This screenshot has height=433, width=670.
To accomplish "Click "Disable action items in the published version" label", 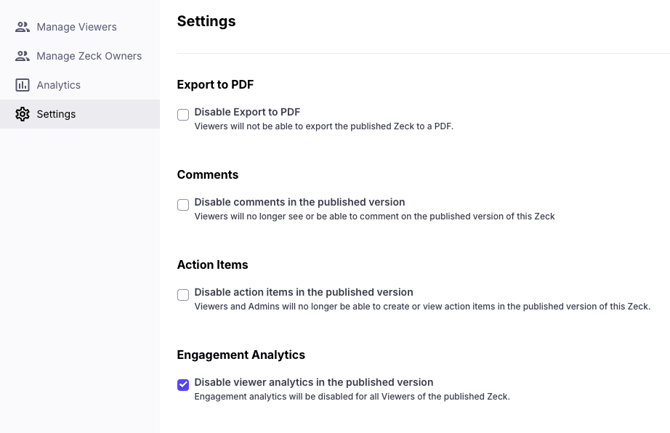I will pos(303,292).
